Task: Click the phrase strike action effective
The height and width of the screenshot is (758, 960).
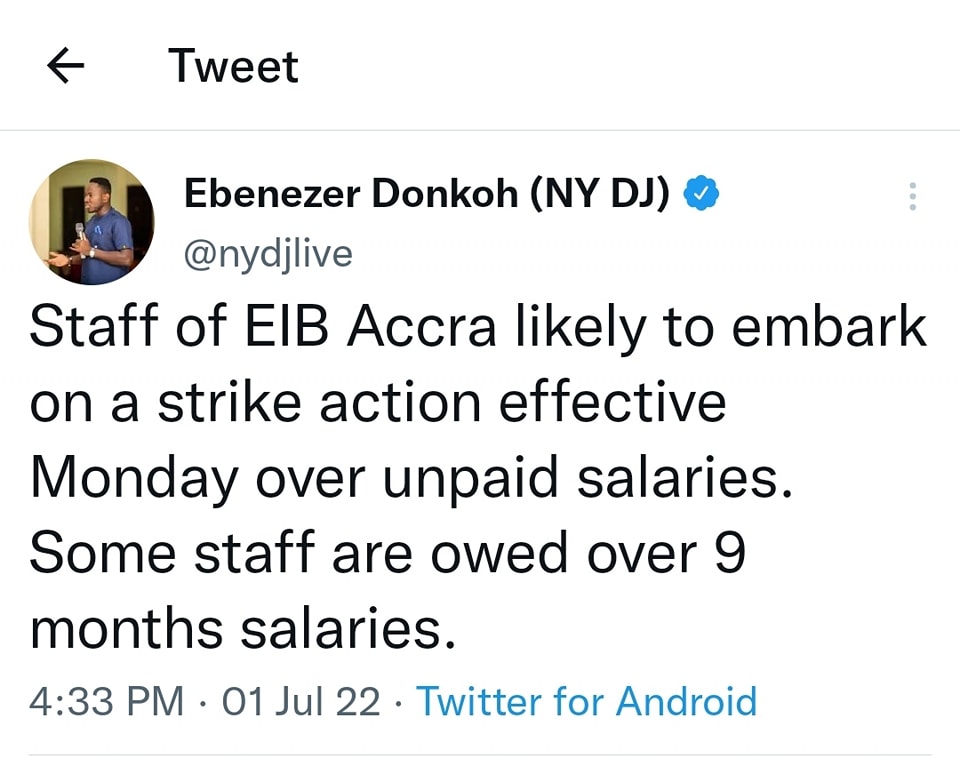Action: [442, 402]
